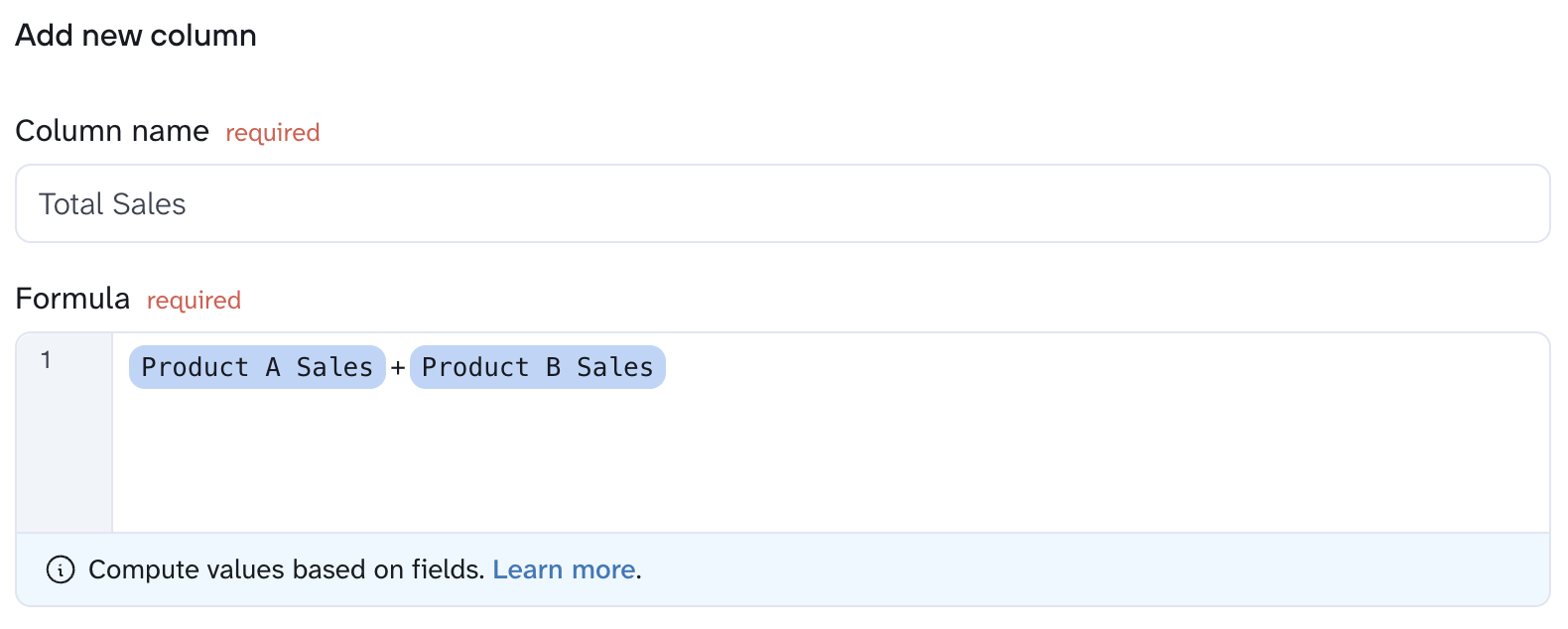
Task: Click blank space in the blue hint bar
Action: (x=1092, y=569)
